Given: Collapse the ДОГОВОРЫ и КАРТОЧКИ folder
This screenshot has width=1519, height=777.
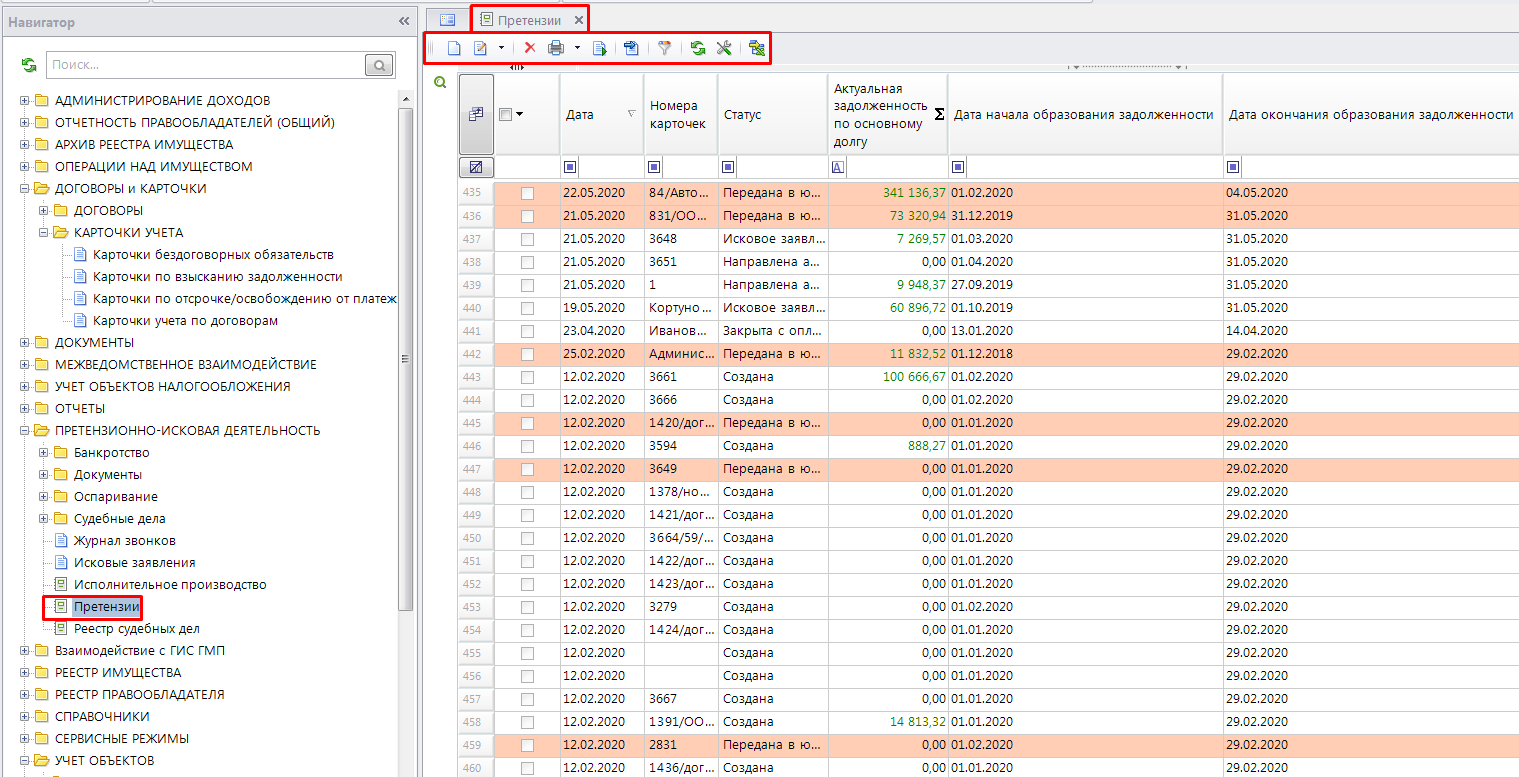Looking at the screenshot, I should click(x=25, y=189).
